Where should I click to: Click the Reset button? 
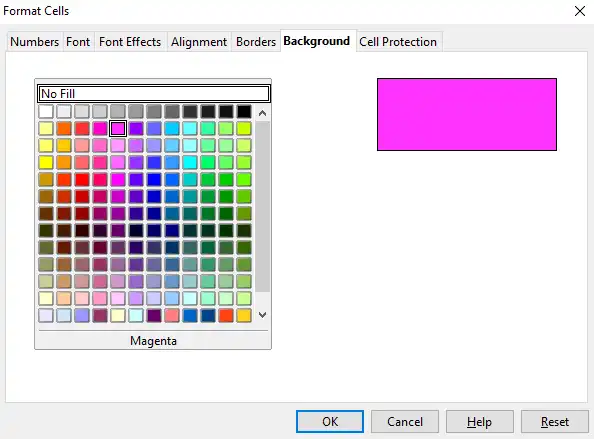tap(555, 422)
